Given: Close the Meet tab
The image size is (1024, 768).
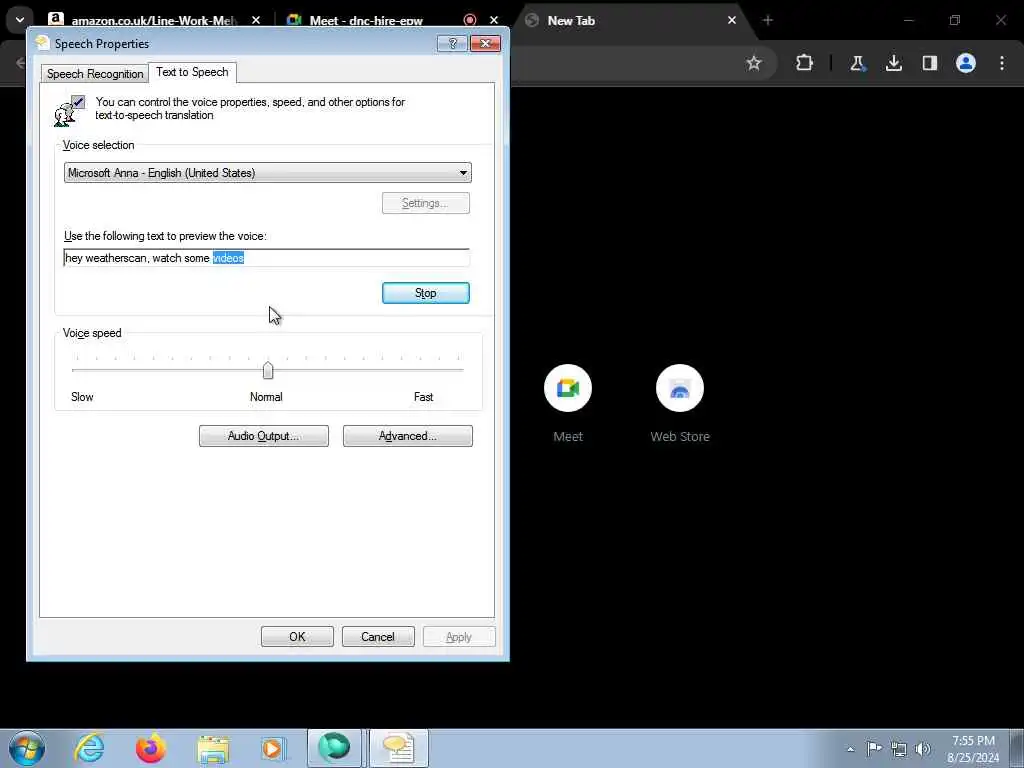Looking at the screenshot, I should coord(494,20).
